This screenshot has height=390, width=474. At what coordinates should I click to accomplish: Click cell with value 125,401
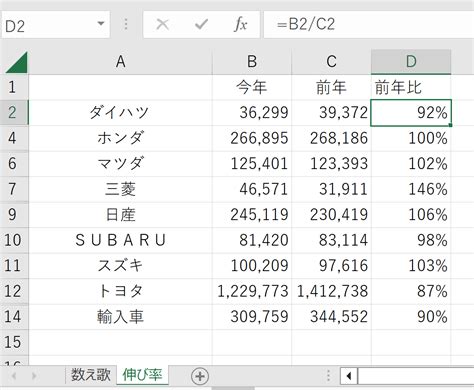252,164
